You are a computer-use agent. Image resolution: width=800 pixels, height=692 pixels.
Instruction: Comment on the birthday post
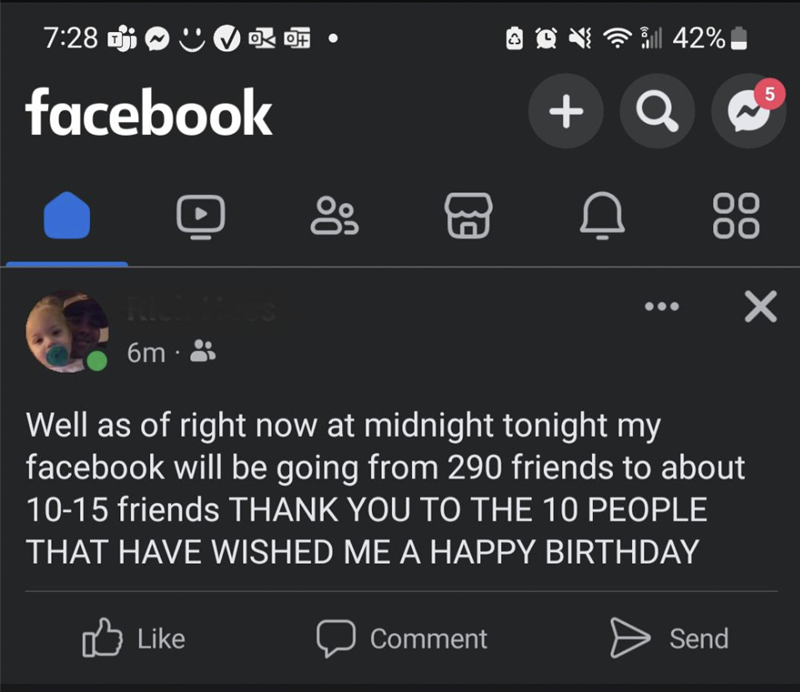click(402, 639)
